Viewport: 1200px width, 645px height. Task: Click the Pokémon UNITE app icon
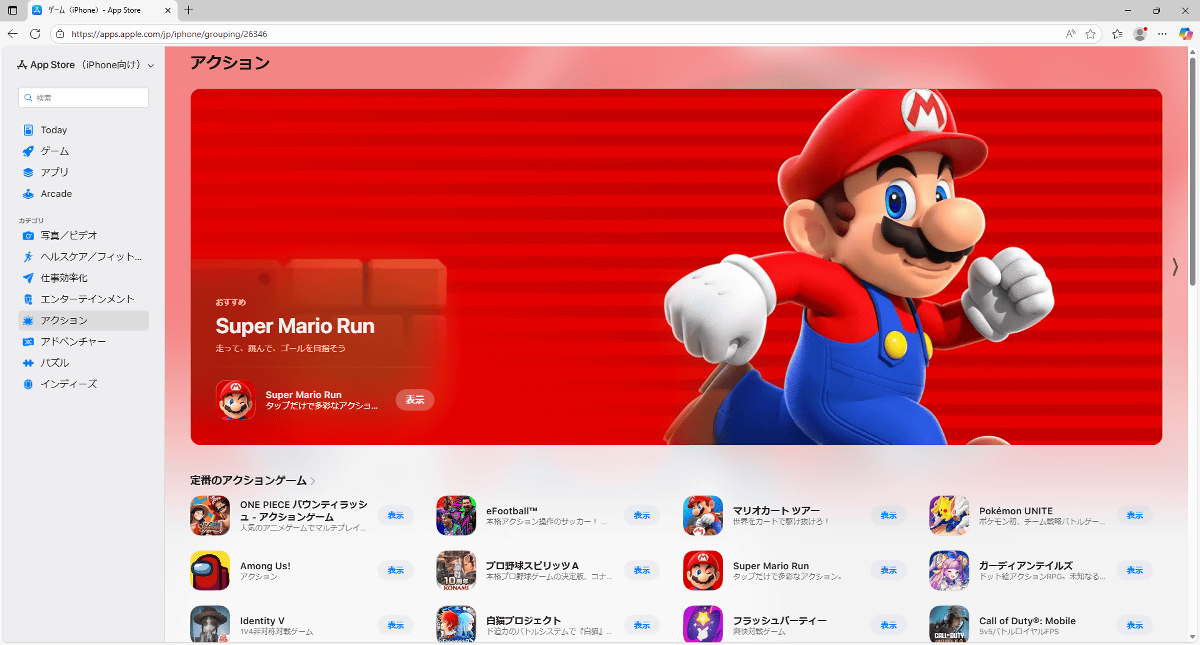(949, 515)
